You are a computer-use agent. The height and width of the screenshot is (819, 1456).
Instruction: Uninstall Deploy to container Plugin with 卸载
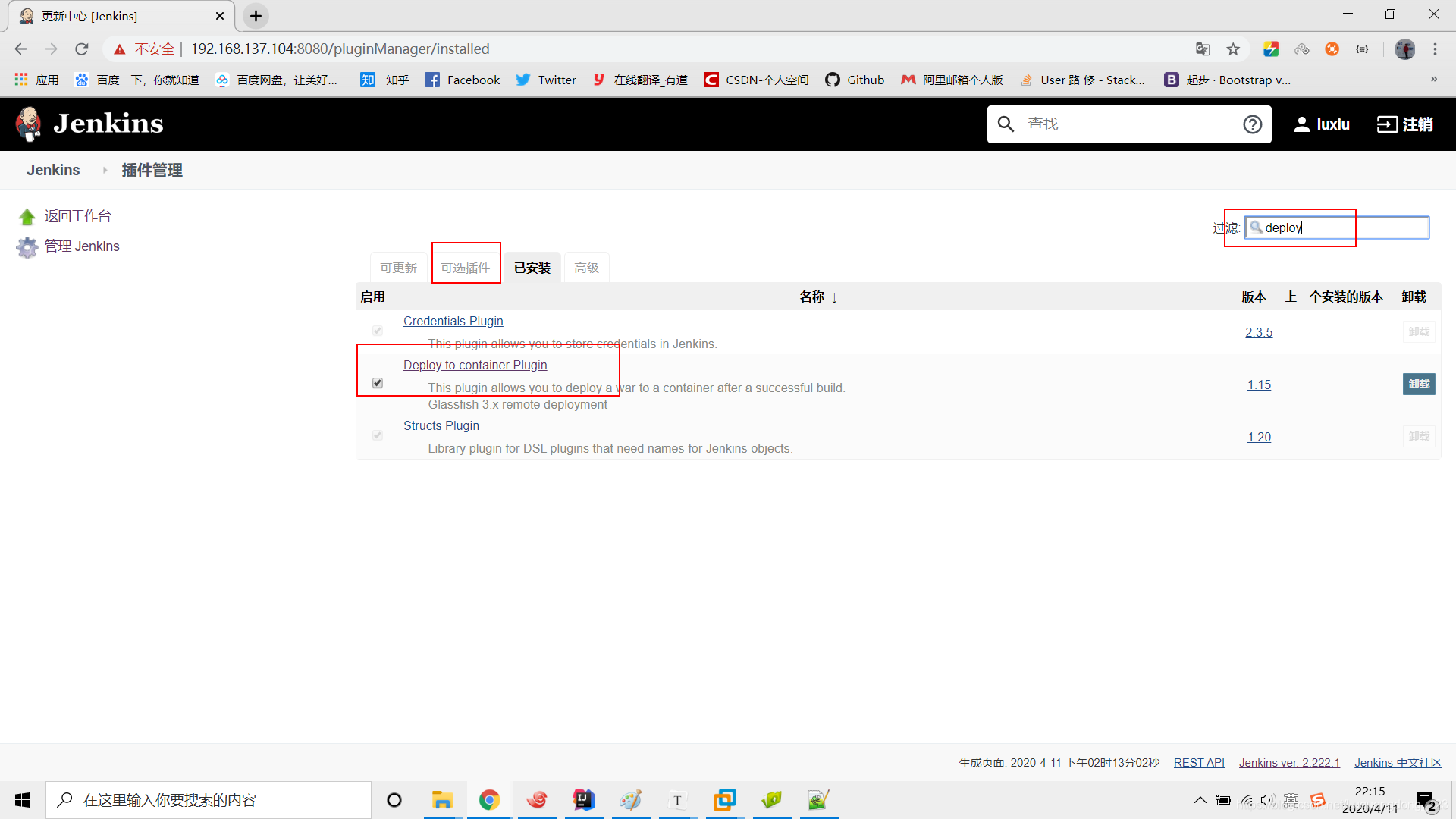click(x=1419, y=384)
